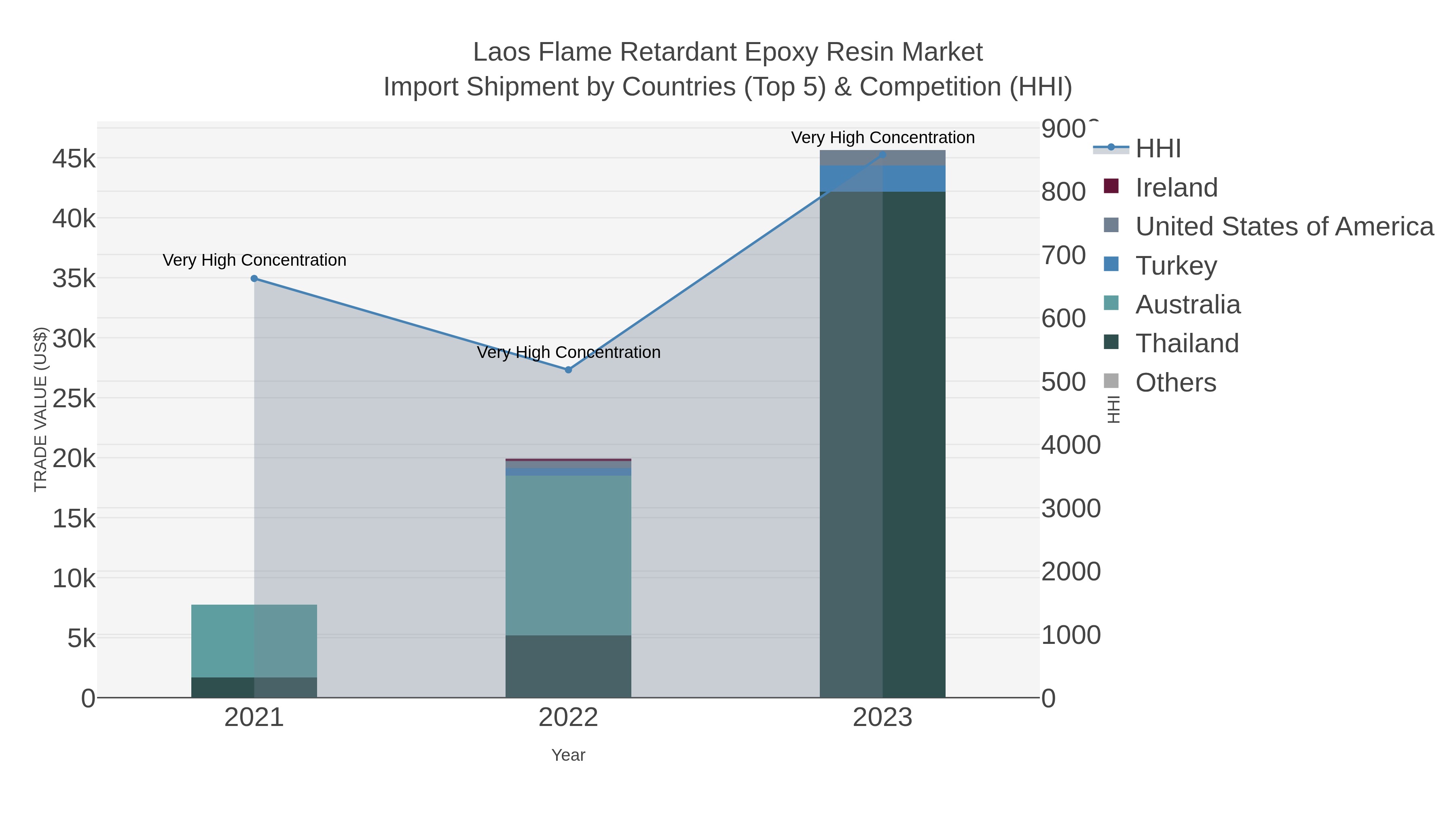Click the 2023 Turkey bar segment
This screenshot has width=1456, height=819.
(882, 179)
